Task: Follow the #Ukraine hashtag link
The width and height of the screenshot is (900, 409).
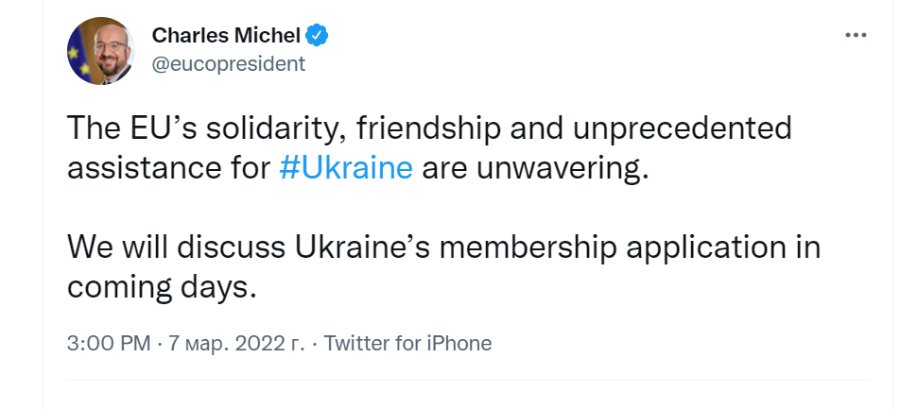Action: click(x=346, y=167)
